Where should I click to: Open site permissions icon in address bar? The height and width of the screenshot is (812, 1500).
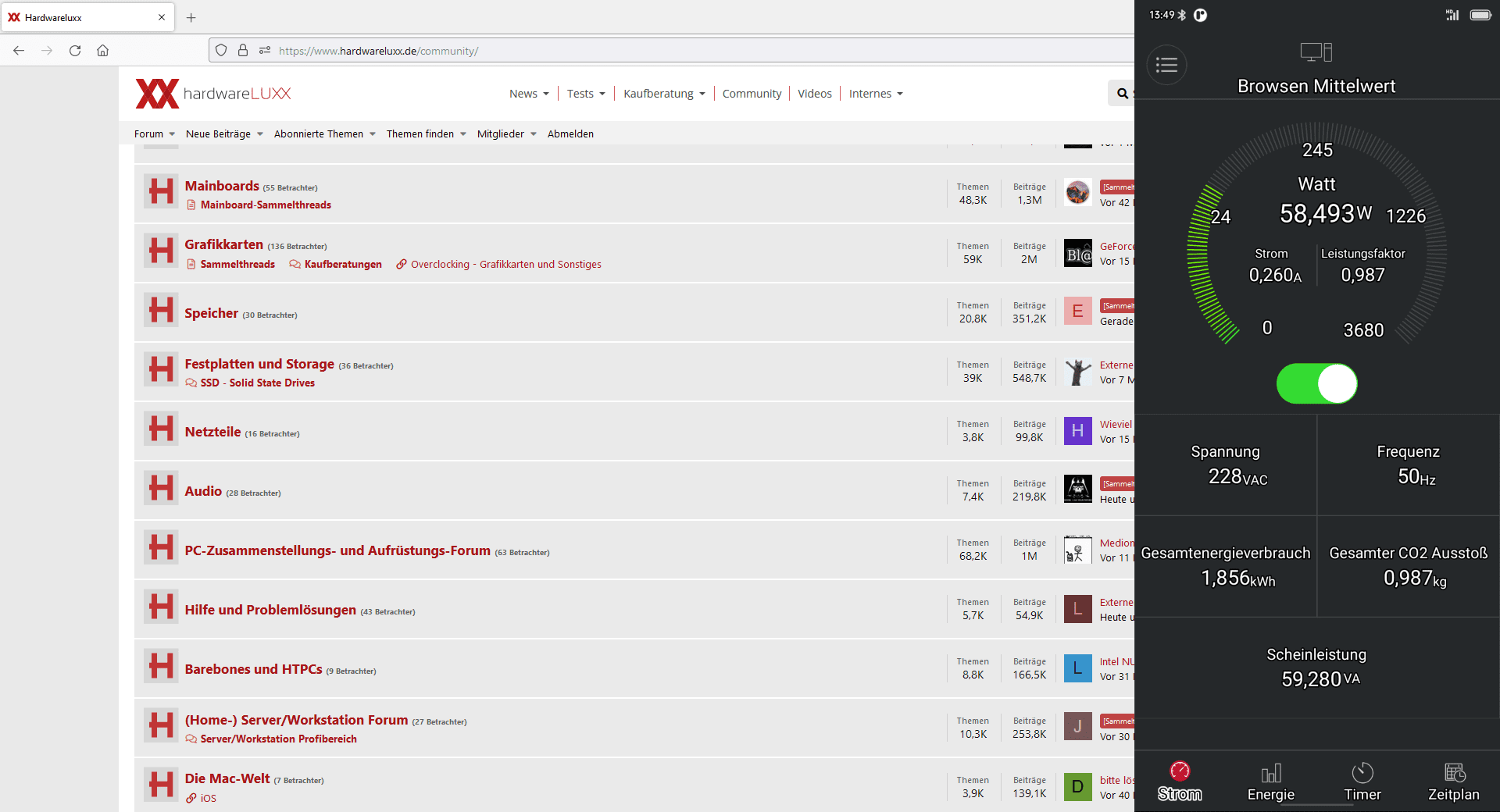265,51
